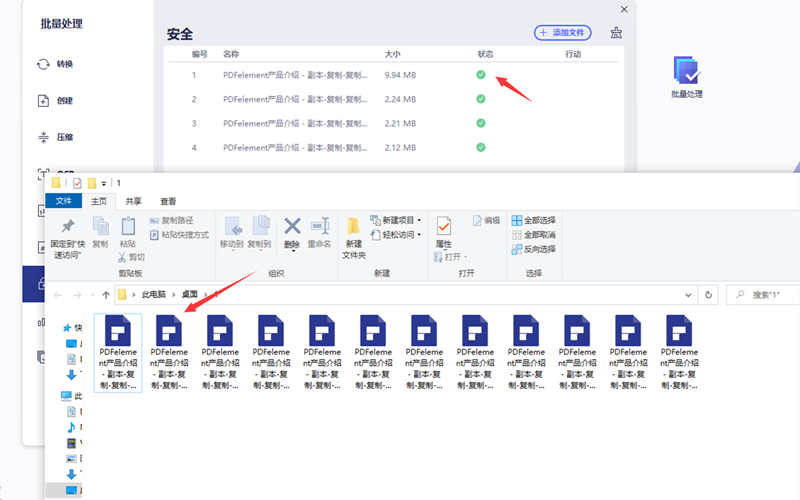Click the quick access star in the navigation pane
Image resolution: width=800 pixels, height=500 pixels.
pyautogui.click(x=67, y=328)
